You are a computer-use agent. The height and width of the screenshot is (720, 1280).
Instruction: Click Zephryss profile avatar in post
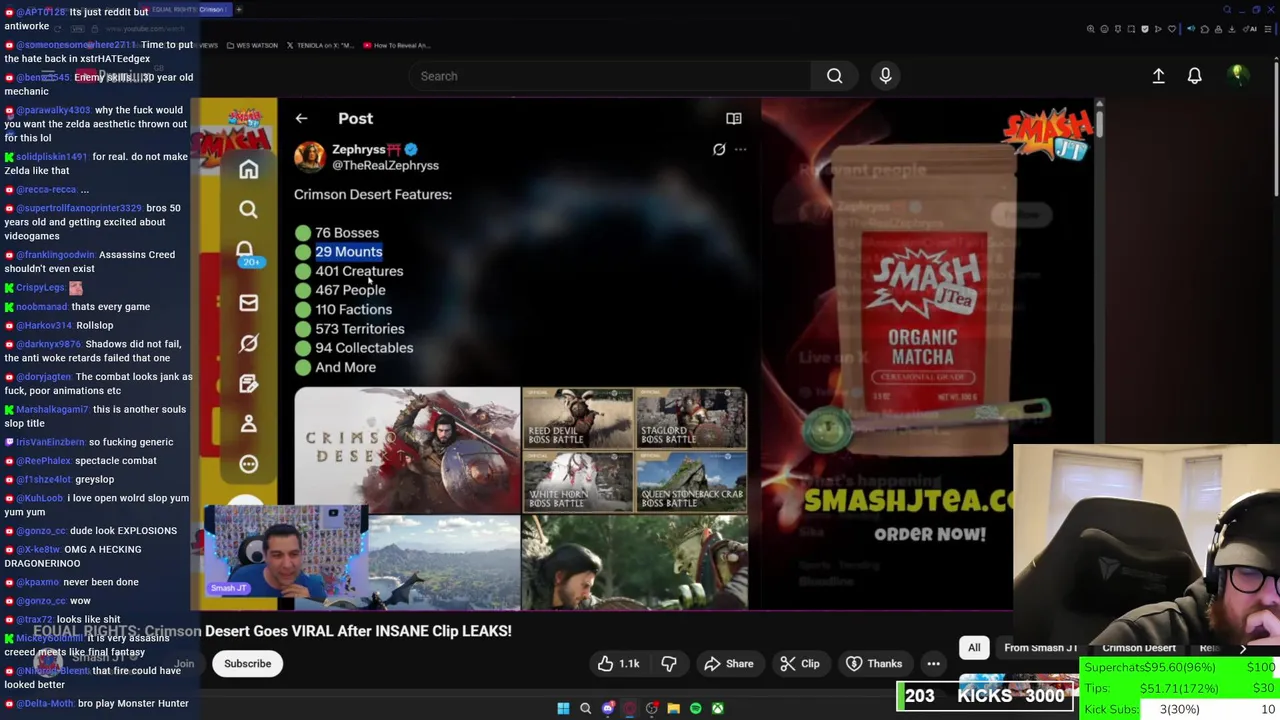[x=310, y=157]
